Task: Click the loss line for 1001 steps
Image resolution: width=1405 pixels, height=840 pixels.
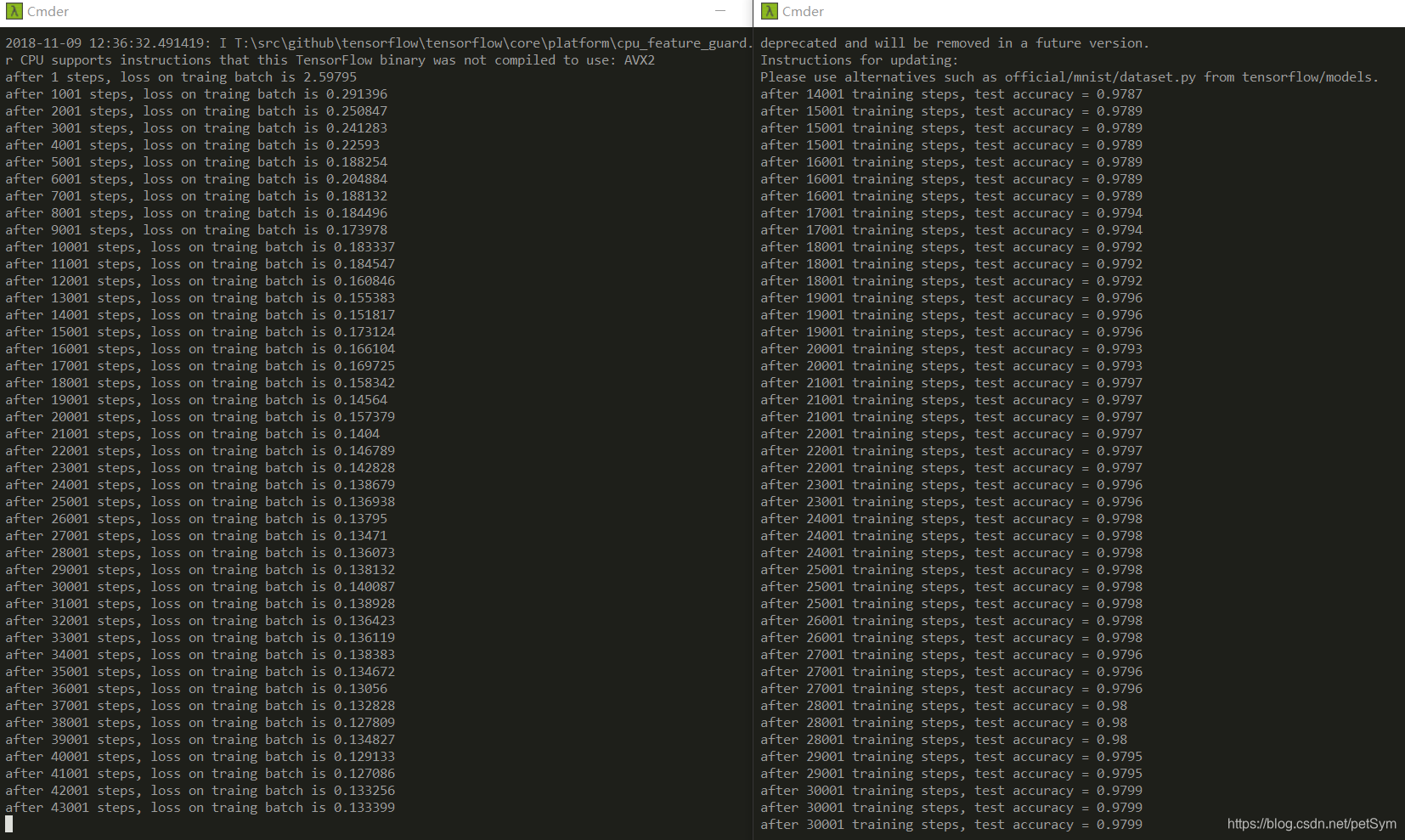Action: [196, 94]
